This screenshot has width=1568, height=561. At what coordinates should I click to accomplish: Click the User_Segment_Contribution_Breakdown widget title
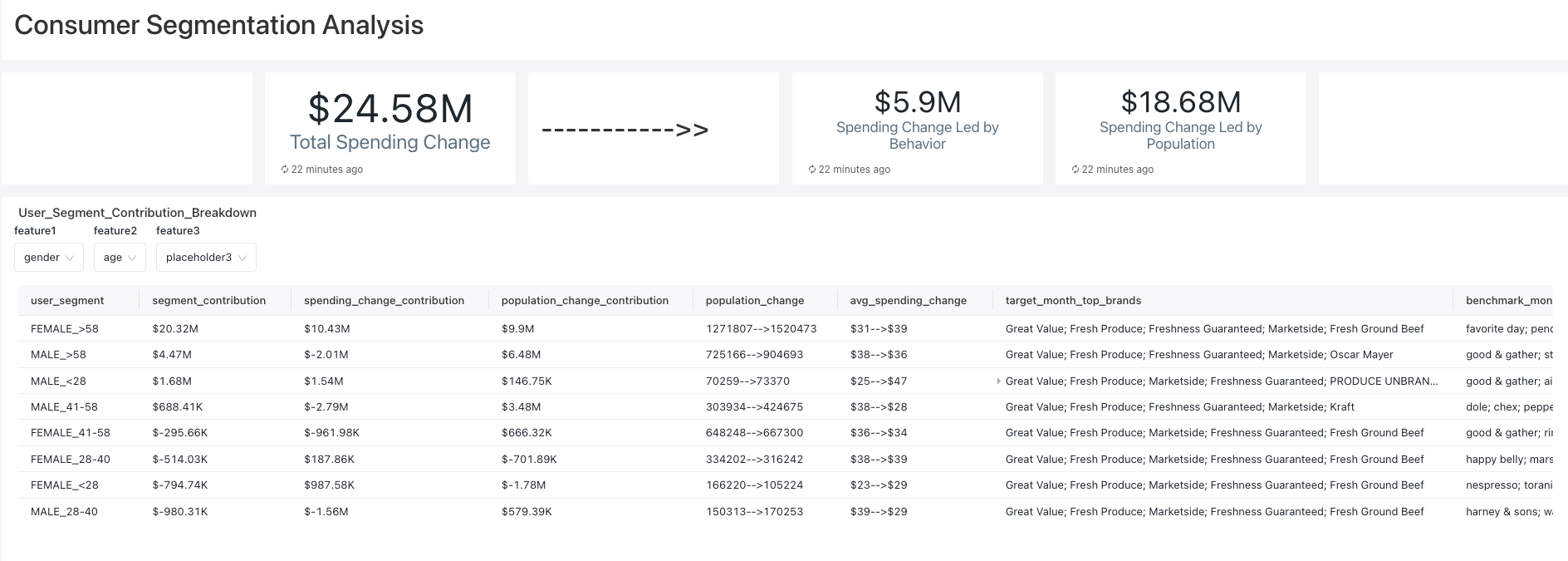[137, 213]
